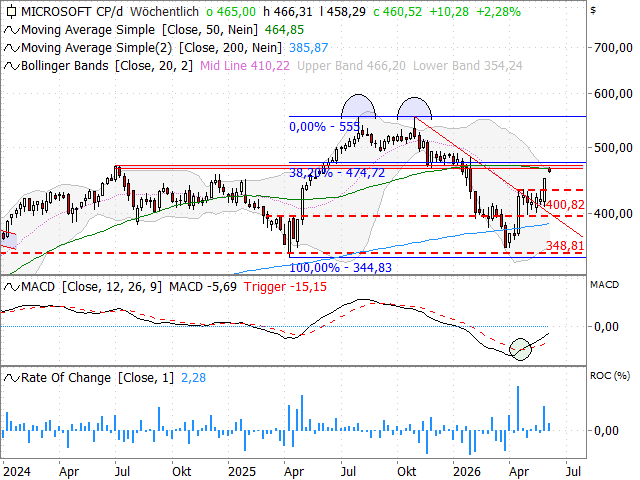Screen dimensions: 640x480
Task: Click the 2024 time axis label
Action: [x=17, y=471]
